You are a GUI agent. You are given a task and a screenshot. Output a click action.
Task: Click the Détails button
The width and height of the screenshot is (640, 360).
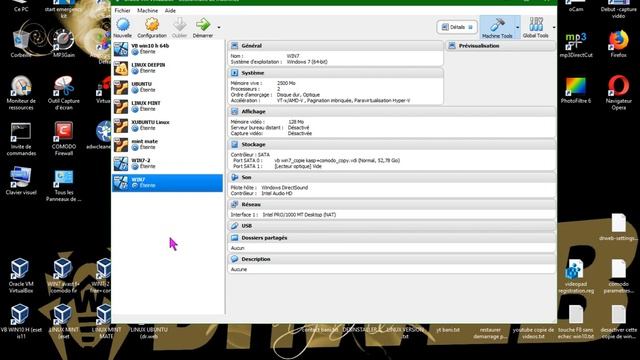click(x=457, y=27)
